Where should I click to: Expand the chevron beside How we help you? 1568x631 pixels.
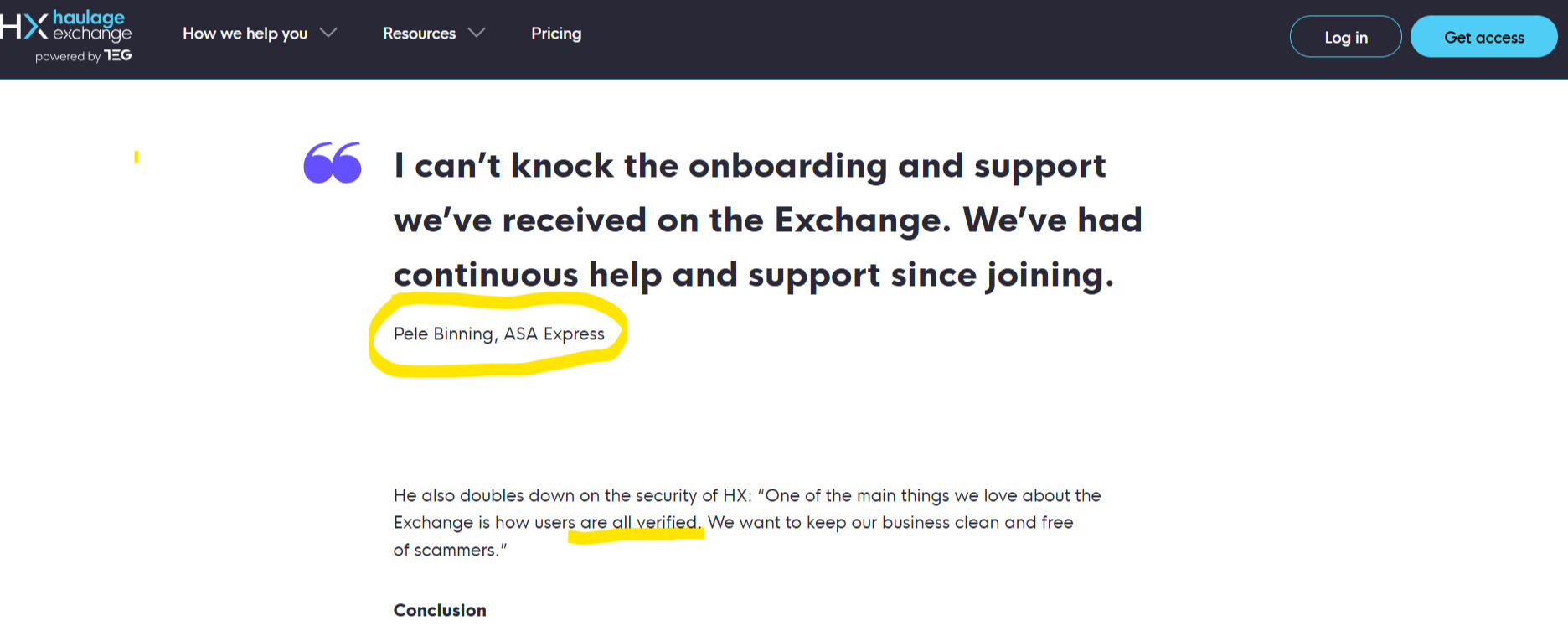pyautogui.click(x=328, y=33)
